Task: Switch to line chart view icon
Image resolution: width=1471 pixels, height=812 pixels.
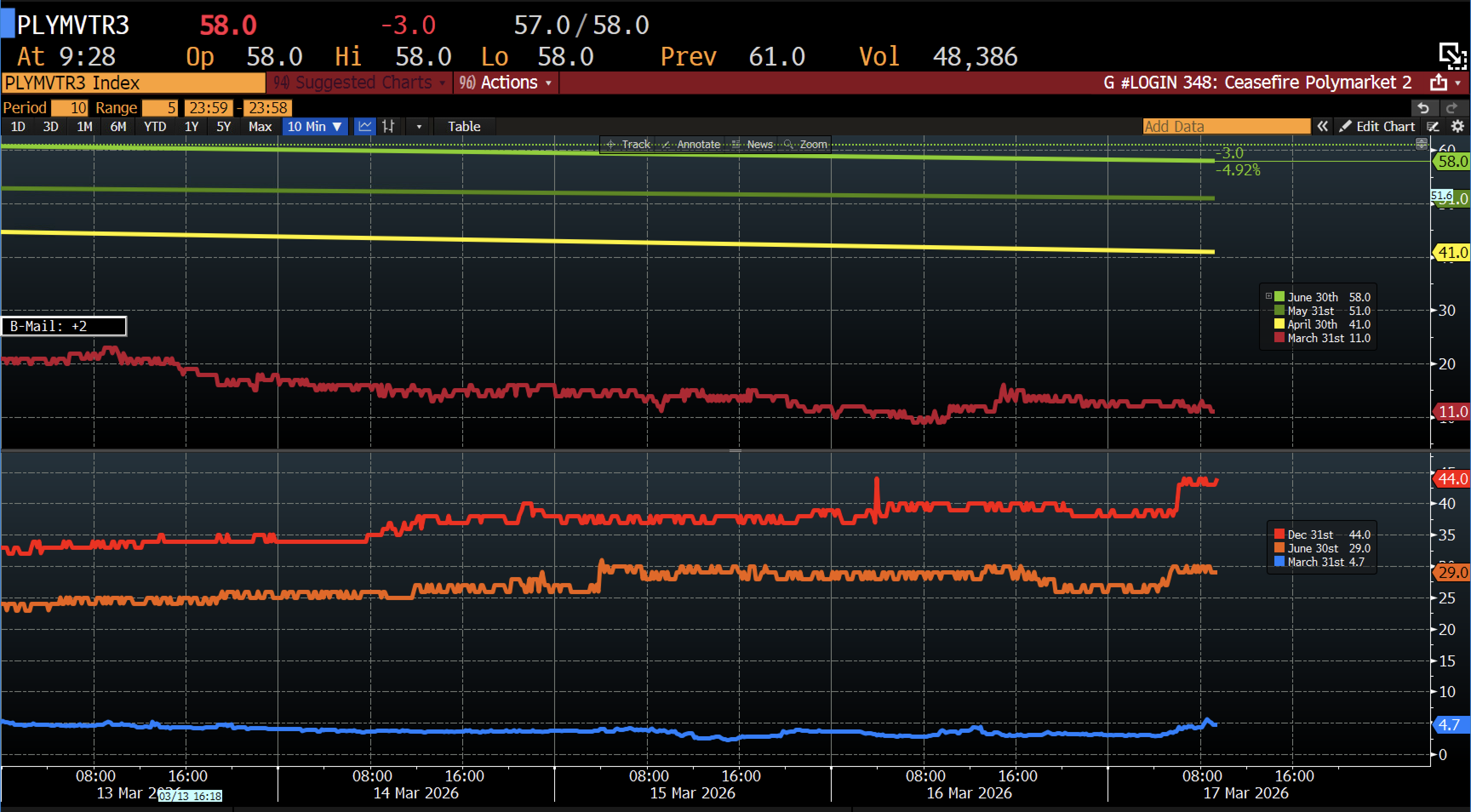Action: click(364, 126)
